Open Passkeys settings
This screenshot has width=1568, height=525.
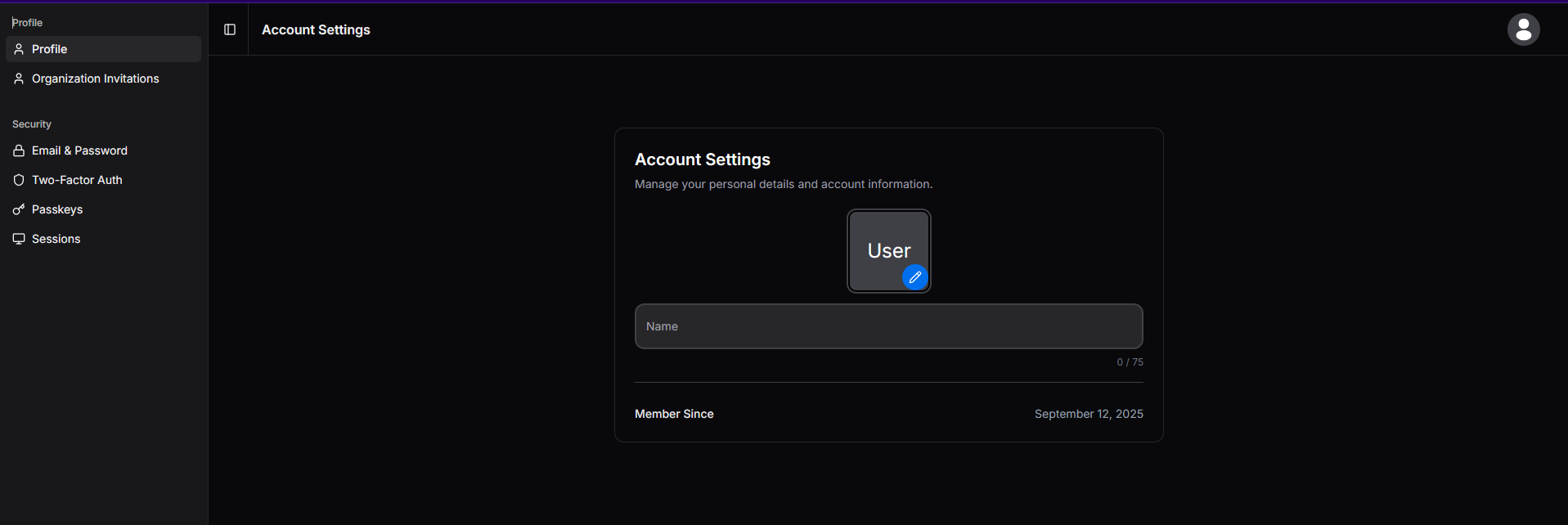point(103,209)
